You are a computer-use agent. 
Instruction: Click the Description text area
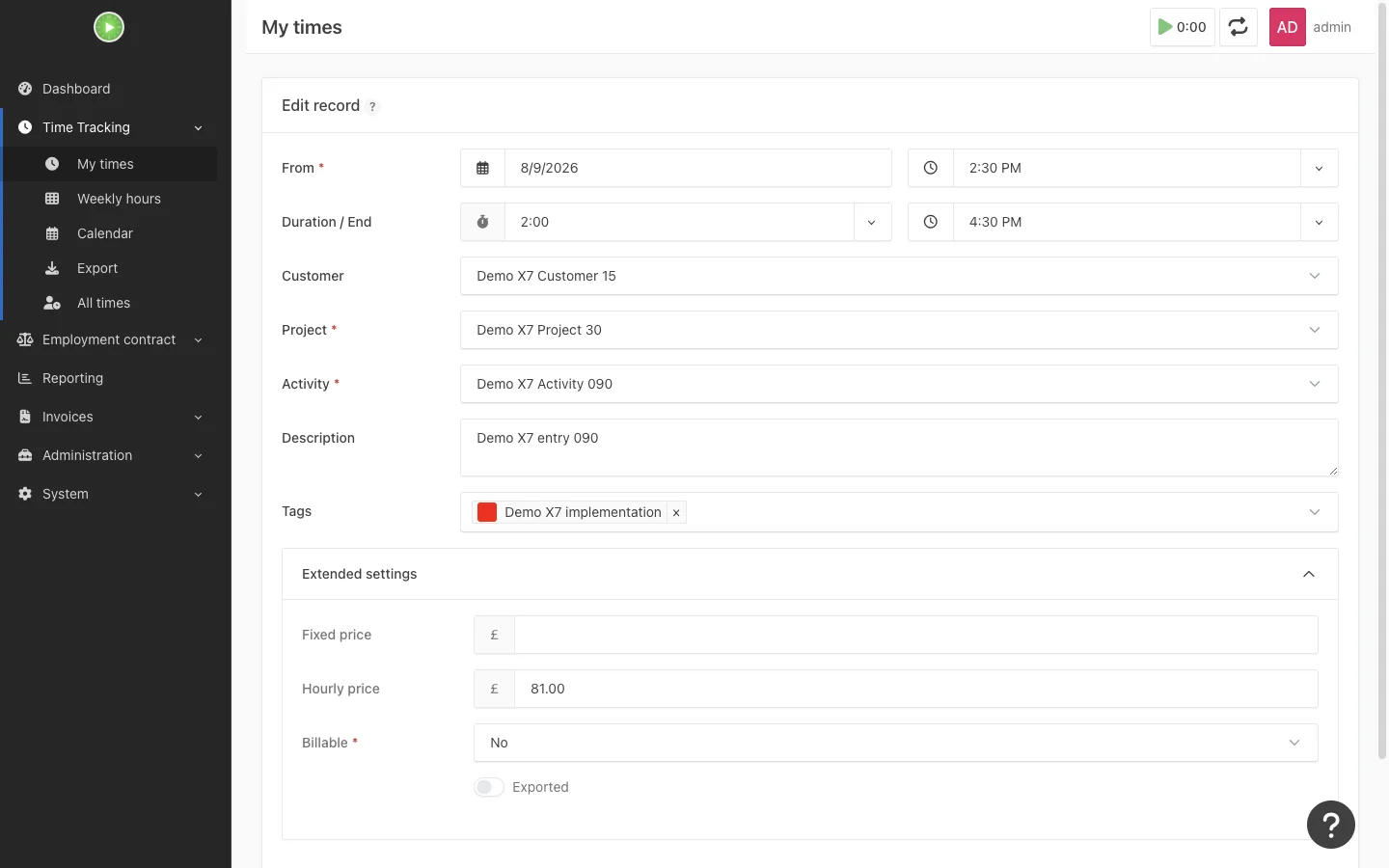pos(899,448)
